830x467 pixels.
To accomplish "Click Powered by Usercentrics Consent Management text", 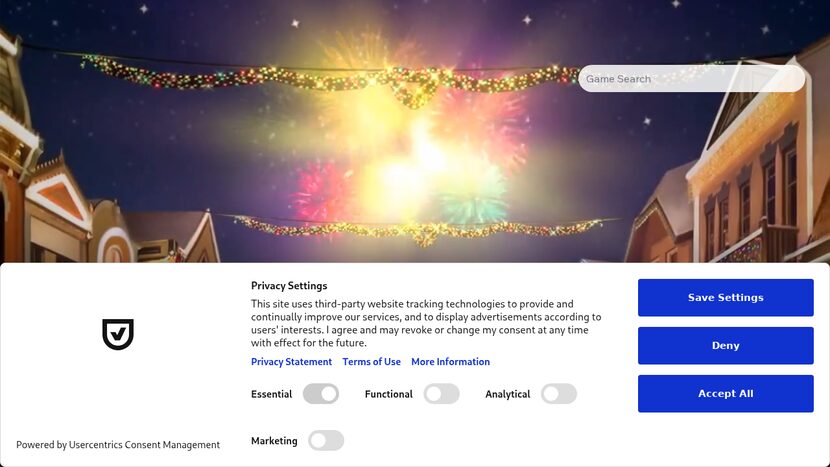I will tap(118, 445).
